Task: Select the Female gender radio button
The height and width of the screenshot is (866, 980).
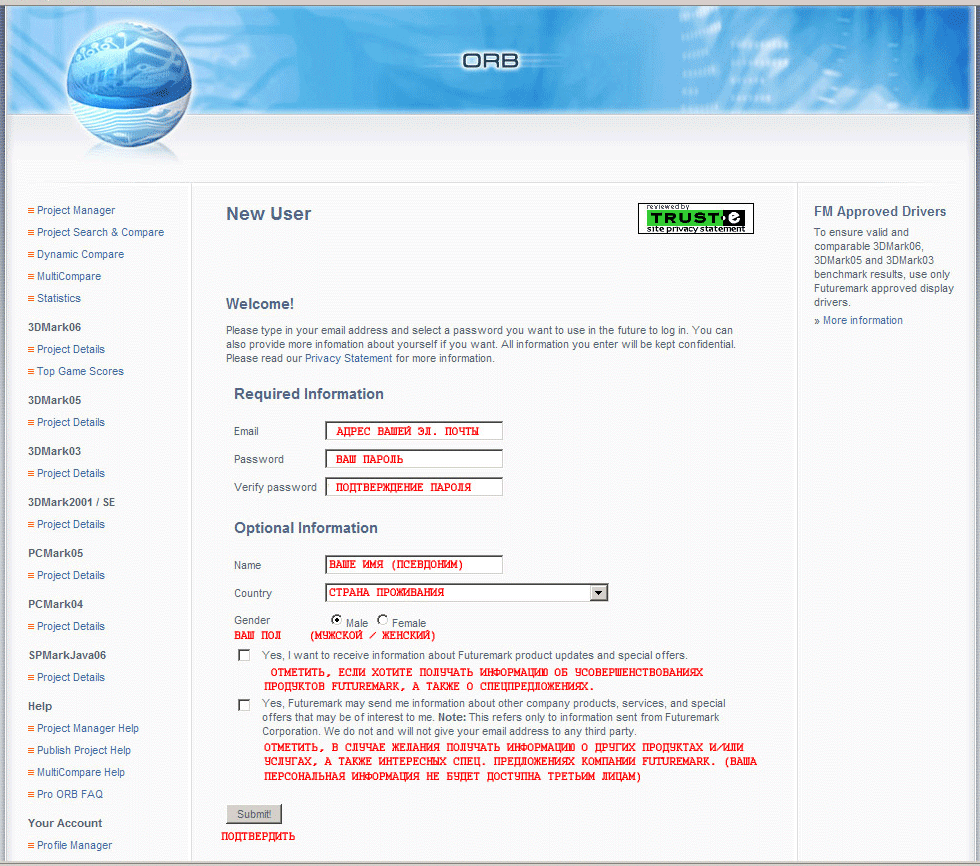Action: [382, 620]
